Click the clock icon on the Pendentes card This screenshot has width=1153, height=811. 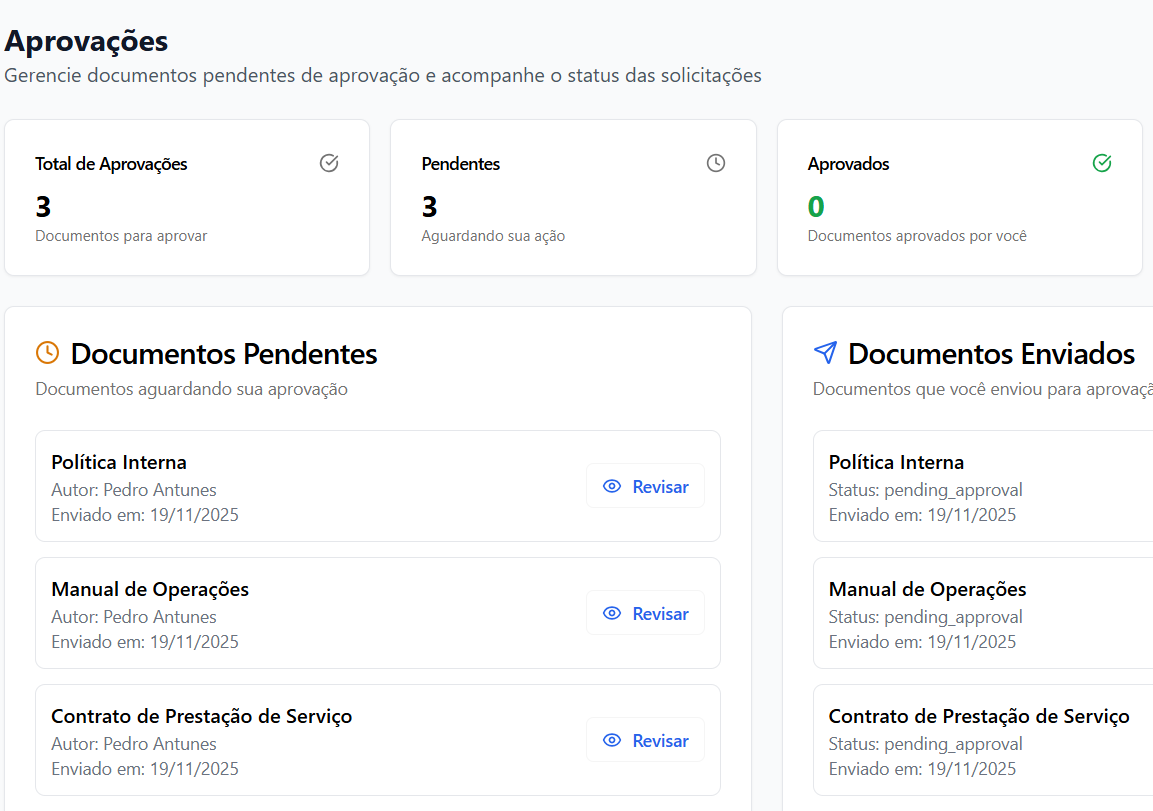[715, 162]
